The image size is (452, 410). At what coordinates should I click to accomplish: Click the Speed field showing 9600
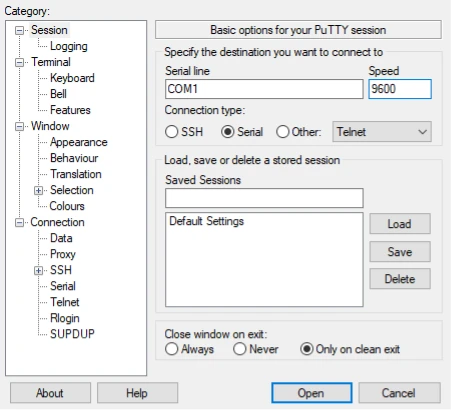click(x=400, y=89)
